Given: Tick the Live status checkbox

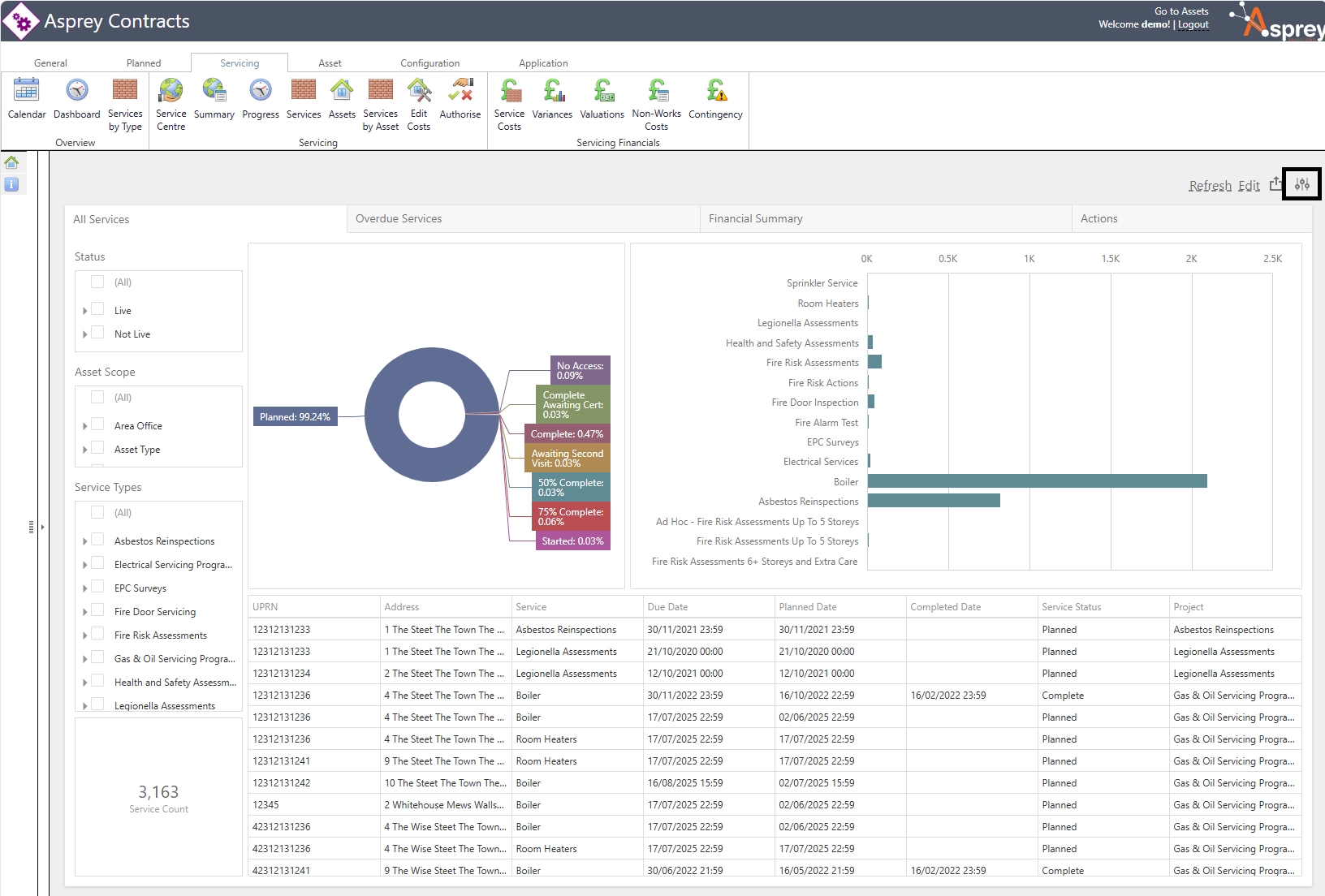Looking at the screenshot, I should click(97, 309).
